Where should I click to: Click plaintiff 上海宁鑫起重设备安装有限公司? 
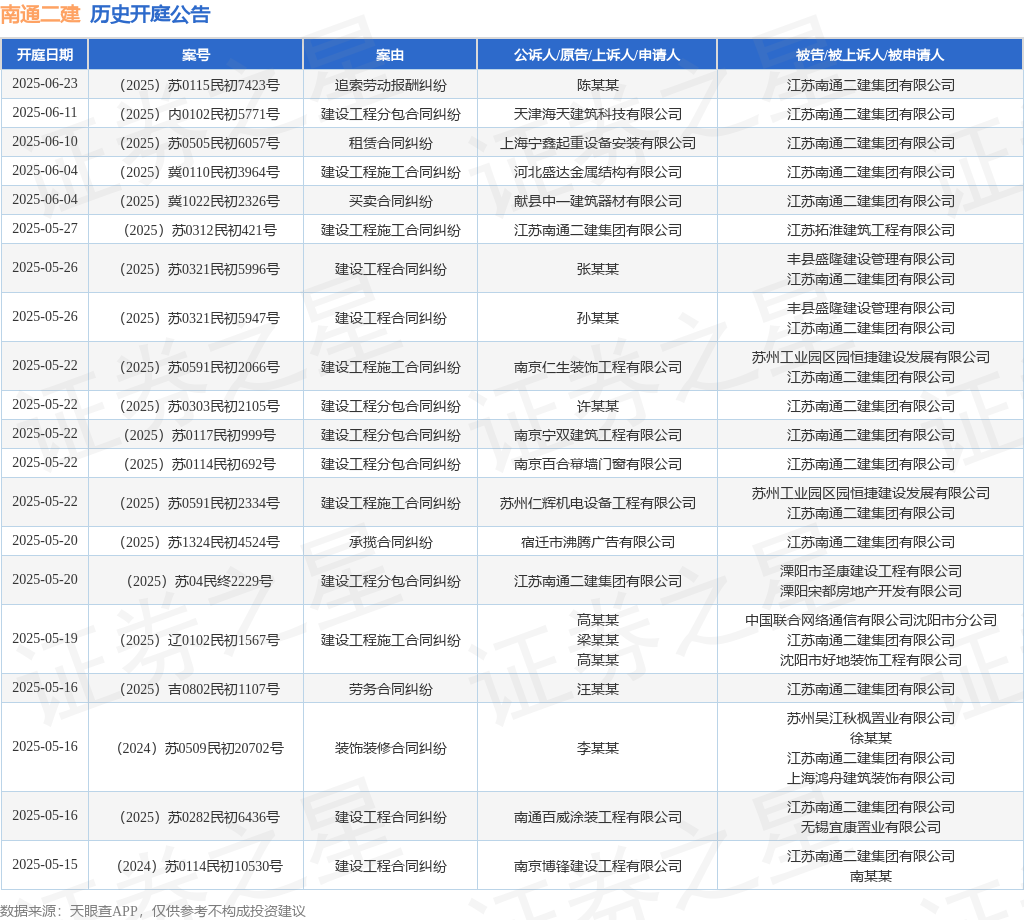click(598, 143)
